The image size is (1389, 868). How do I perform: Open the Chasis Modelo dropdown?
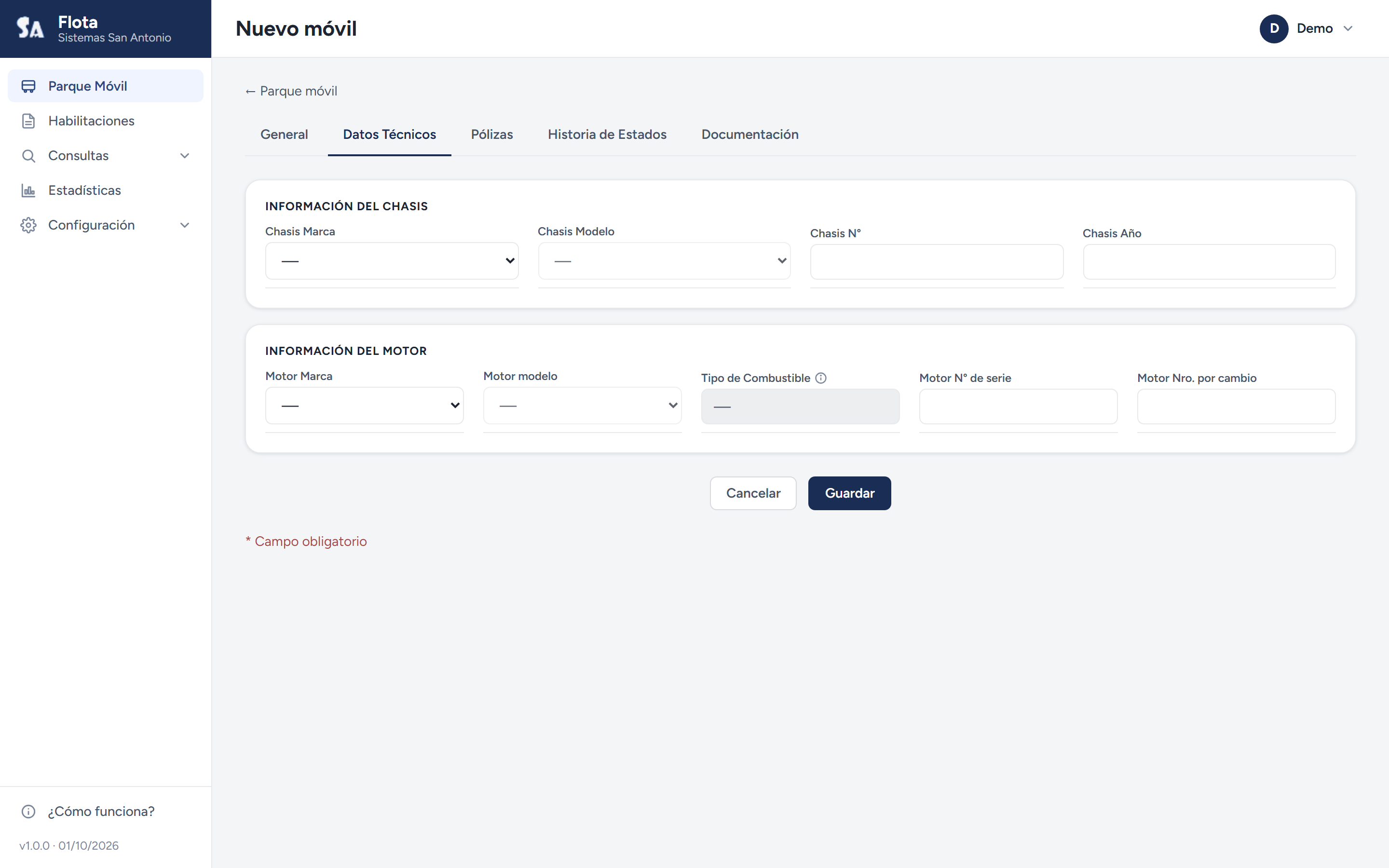coord(664,260)
